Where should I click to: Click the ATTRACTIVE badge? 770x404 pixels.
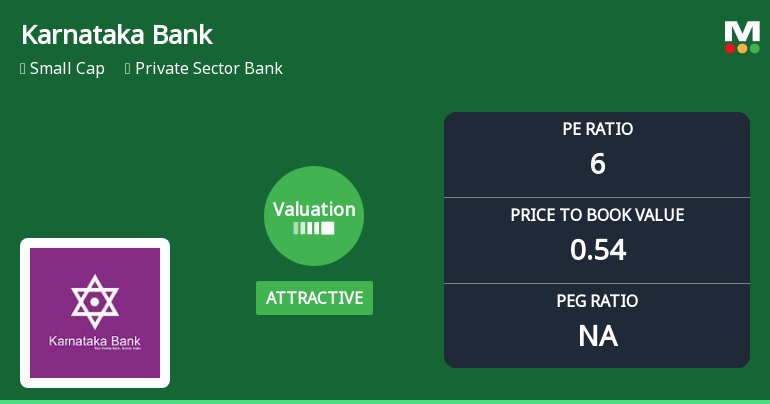tap(314, 298)
